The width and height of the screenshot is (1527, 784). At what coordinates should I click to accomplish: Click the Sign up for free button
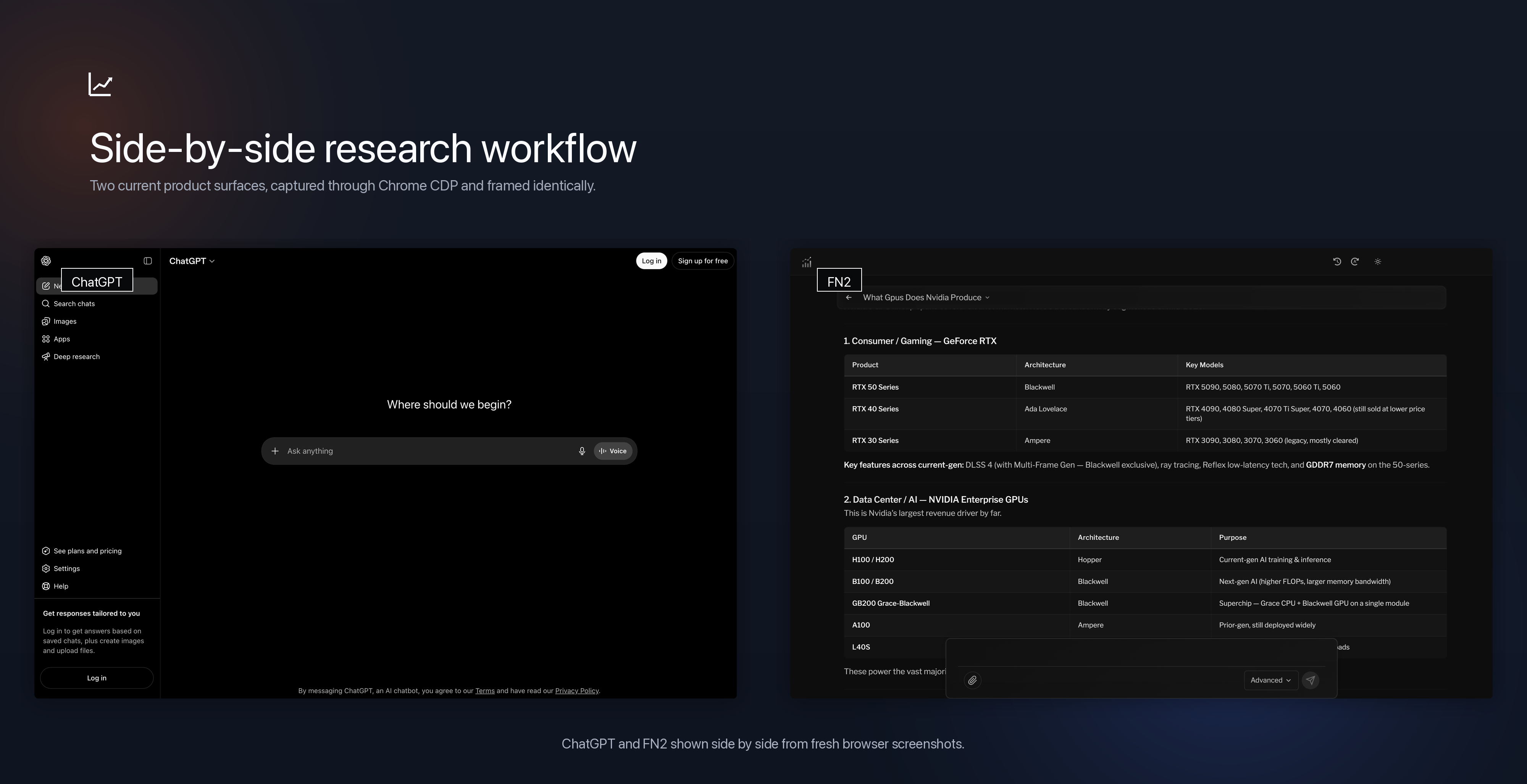[702, 261]
